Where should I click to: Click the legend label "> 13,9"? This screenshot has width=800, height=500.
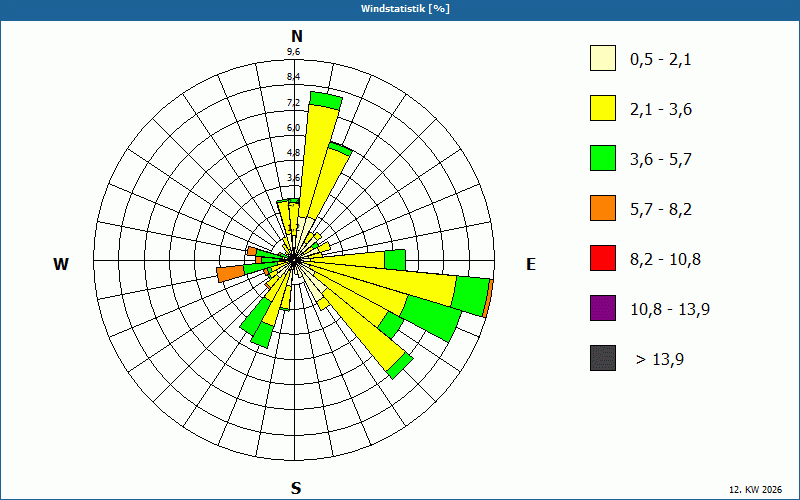click(660, 360)
